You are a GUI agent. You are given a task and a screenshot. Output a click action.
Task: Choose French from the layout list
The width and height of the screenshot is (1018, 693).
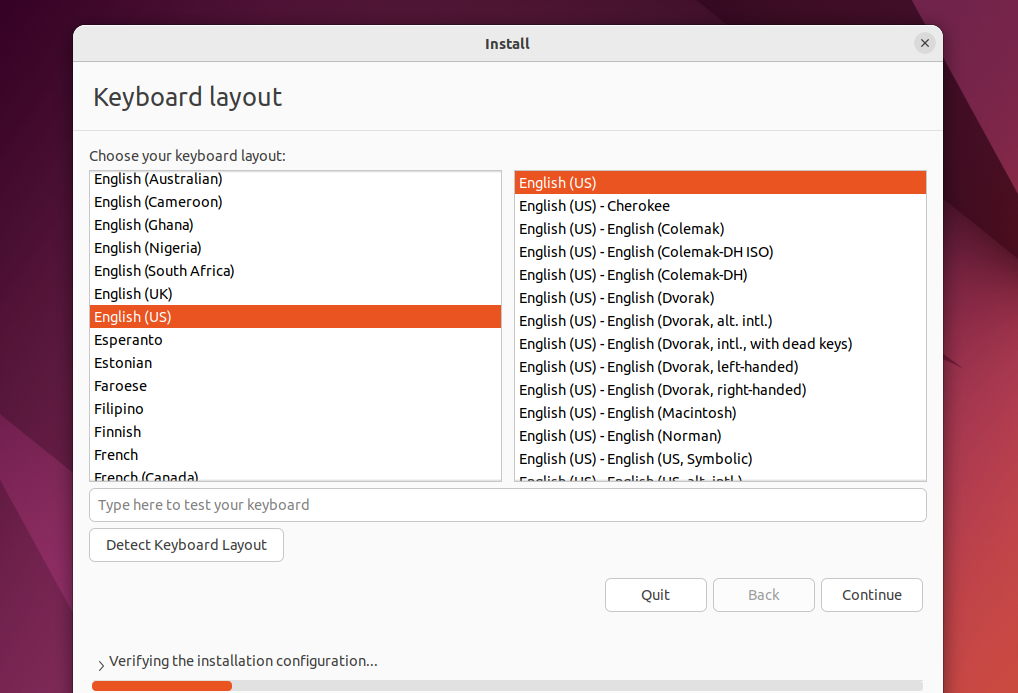[x=295, y=455]
